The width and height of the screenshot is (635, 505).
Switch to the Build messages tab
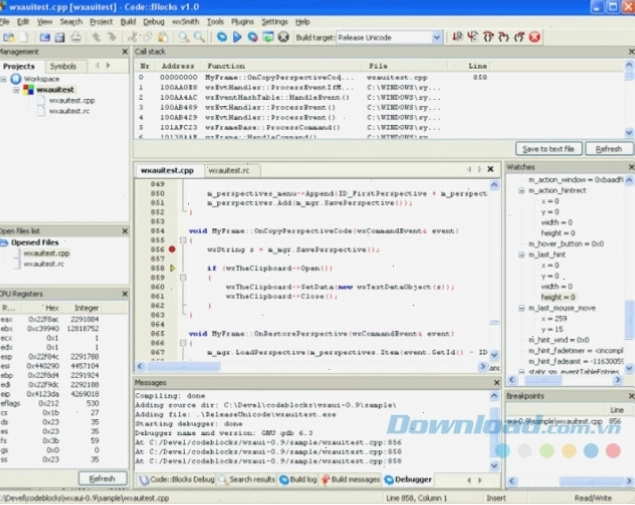point(351,479)
